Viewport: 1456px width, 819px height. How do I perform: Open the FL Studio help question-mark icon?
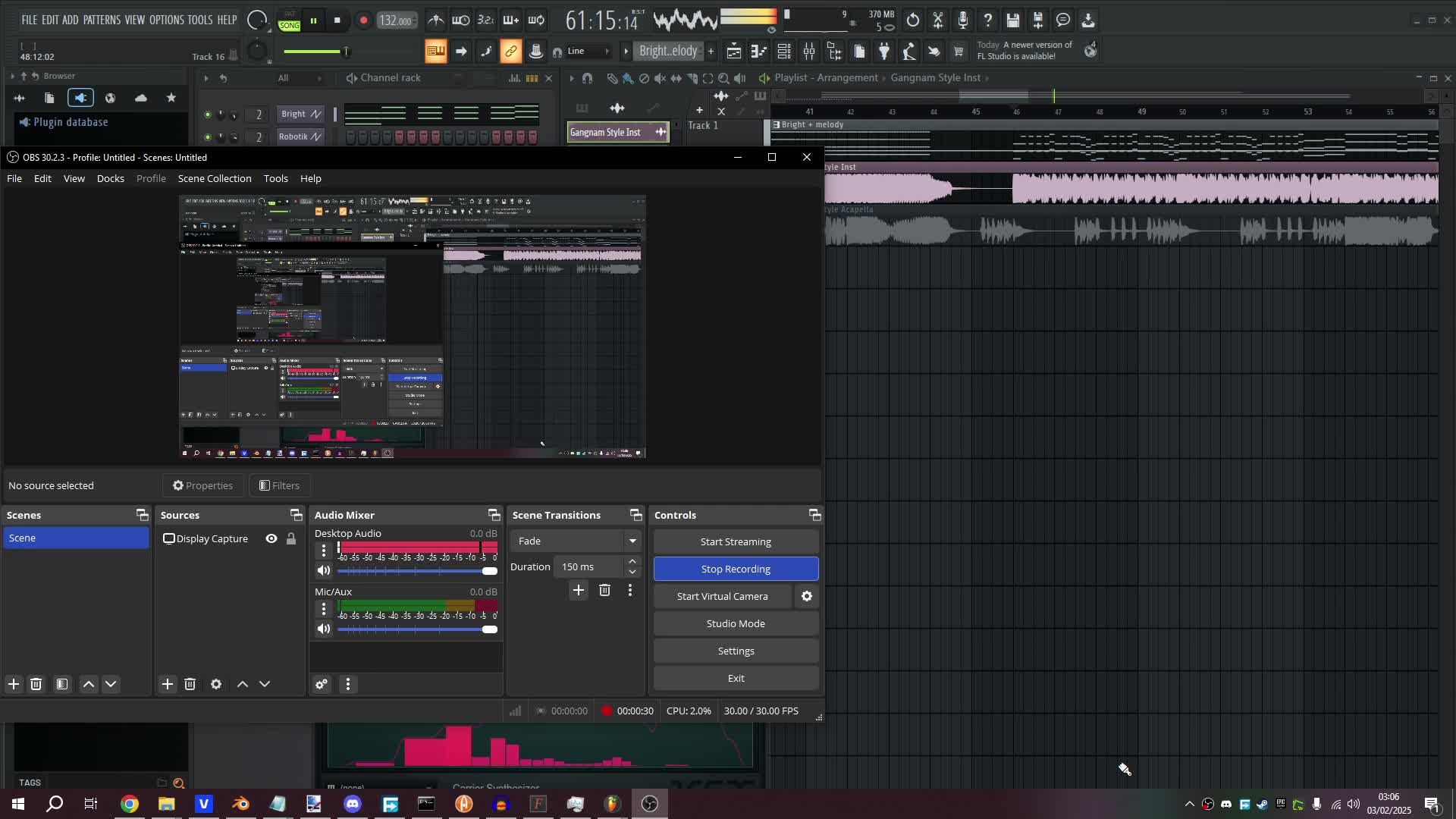pos(988,20)
